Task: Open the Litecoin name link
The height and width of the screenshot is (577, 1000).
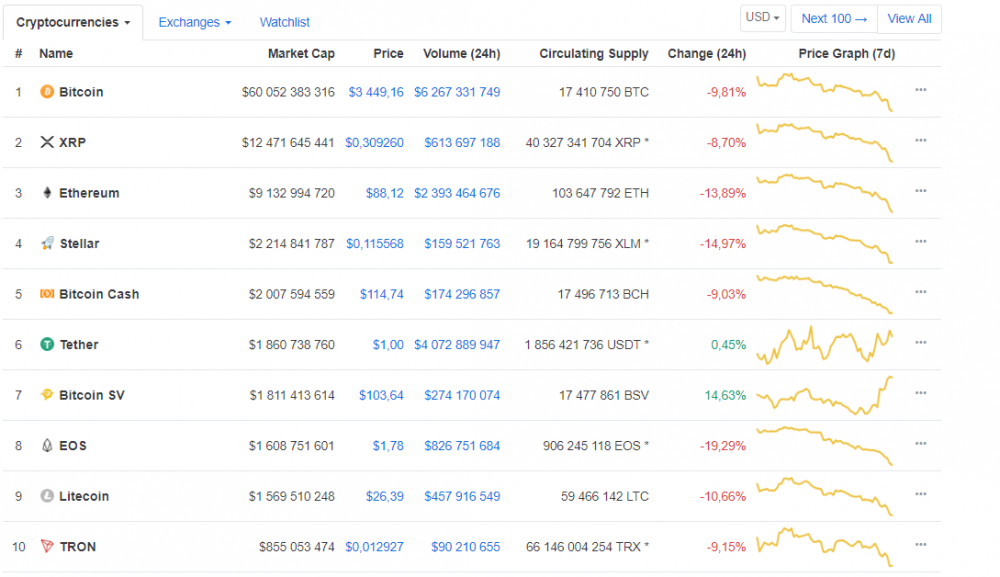Action: pos(84,495)
